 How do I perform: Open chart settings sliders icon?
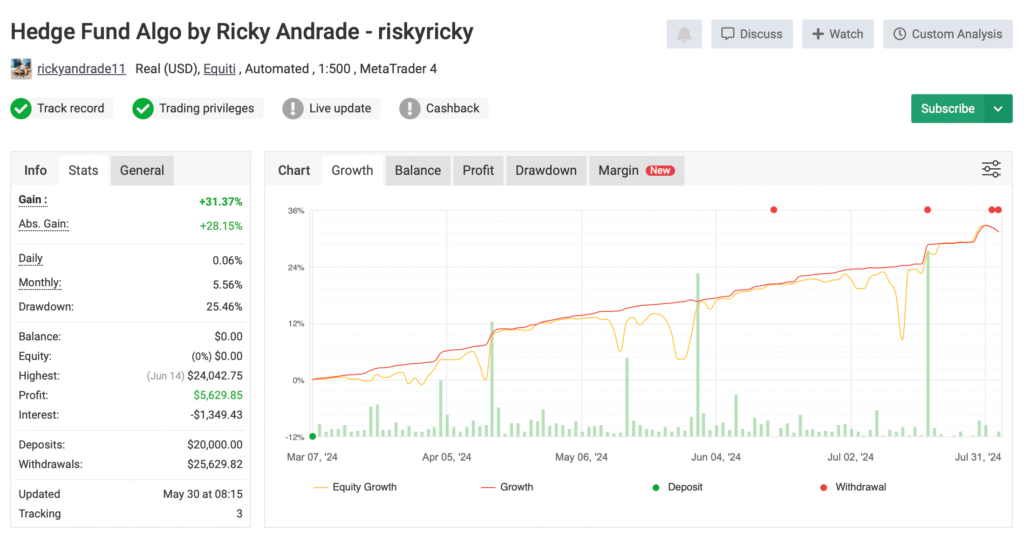991,169
